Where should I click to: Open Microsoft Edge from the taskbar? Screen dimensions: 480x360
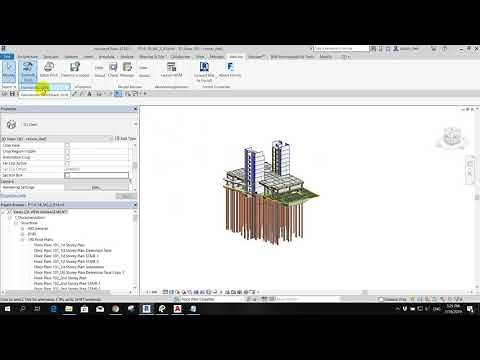click(x=53, y=309)
